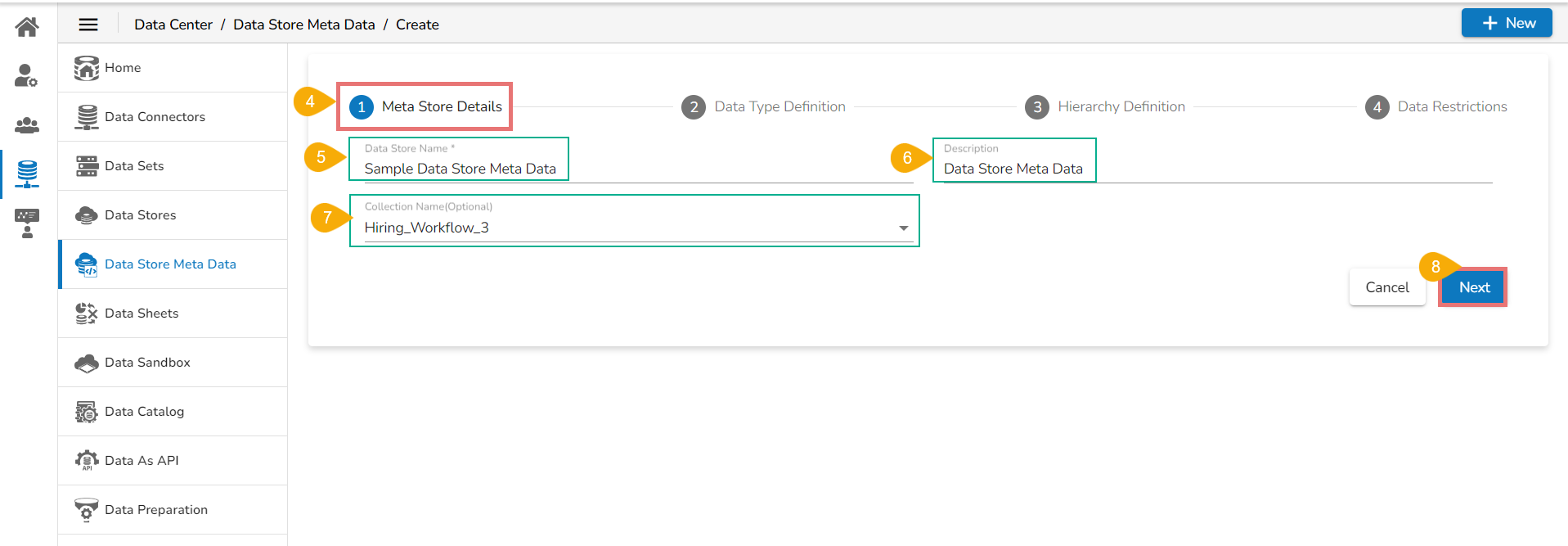Screen dimensions: 1568x546
Task: Open the presentation dashboard icon in rail
Action: coord(27,223)
